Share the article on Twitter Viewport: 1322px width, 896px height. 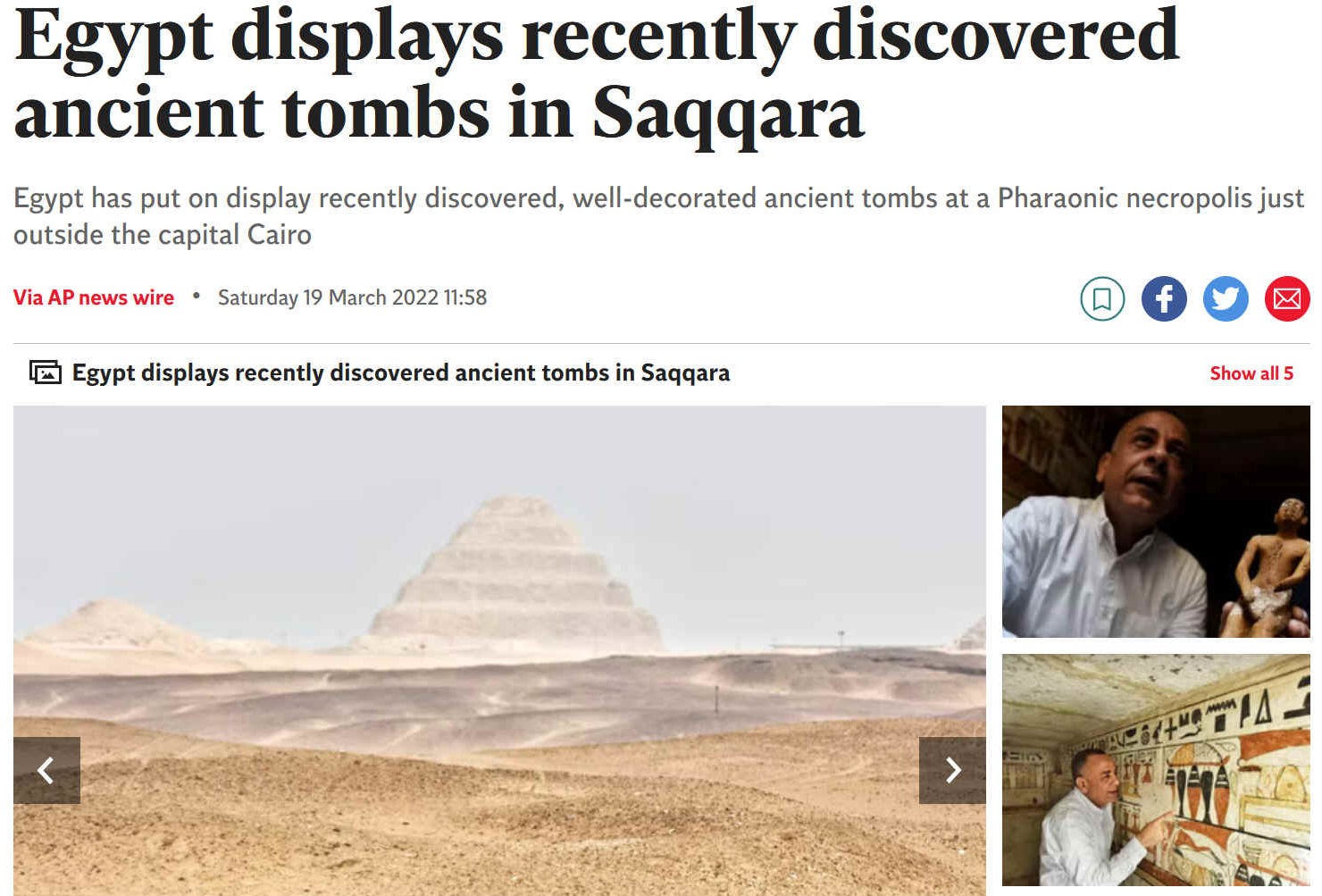tap(1226, 298)
